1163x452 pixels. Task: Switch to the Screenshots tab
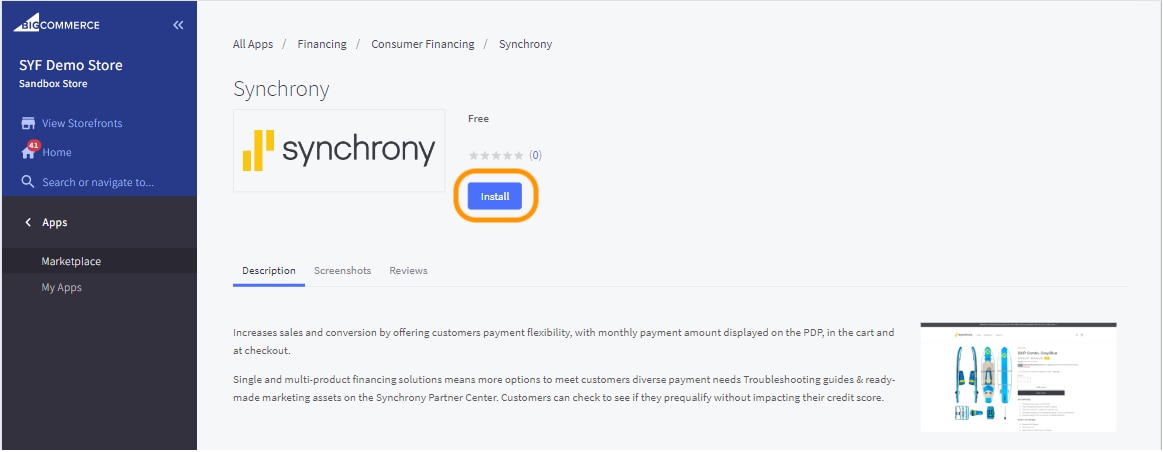pos(343,271)
